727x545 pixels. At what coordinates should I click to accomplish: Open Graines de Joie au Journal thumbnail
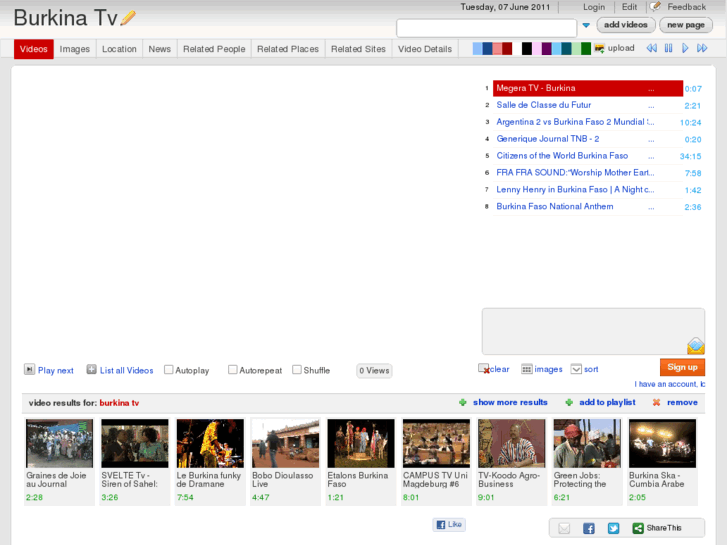pyautogui.click(x=59, y=443)
